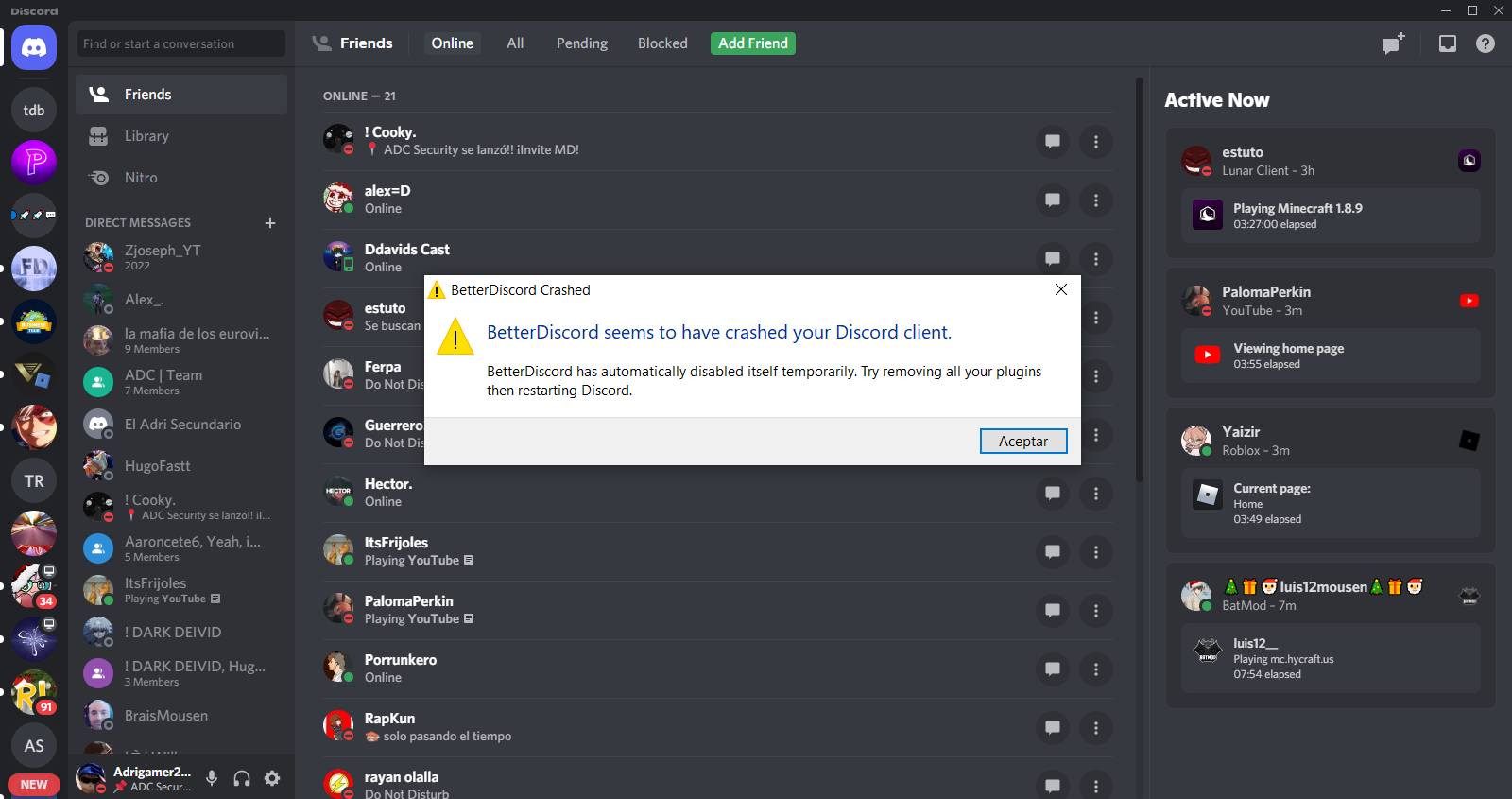Open ADC | Team group DM
Screen dimensions: 1512x799
[181, 382]
